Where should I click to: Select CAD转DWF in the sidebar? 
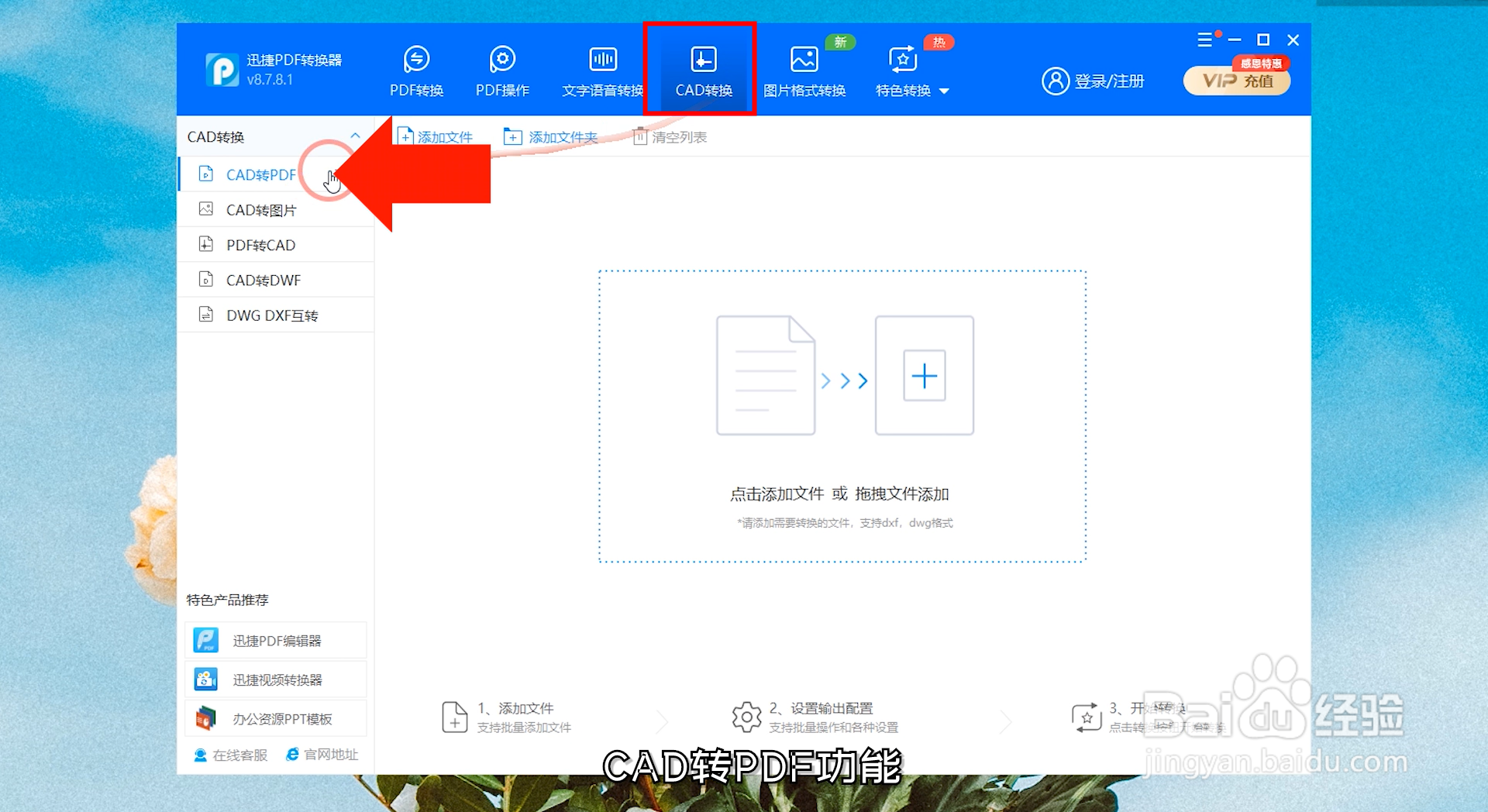(276, 280)
